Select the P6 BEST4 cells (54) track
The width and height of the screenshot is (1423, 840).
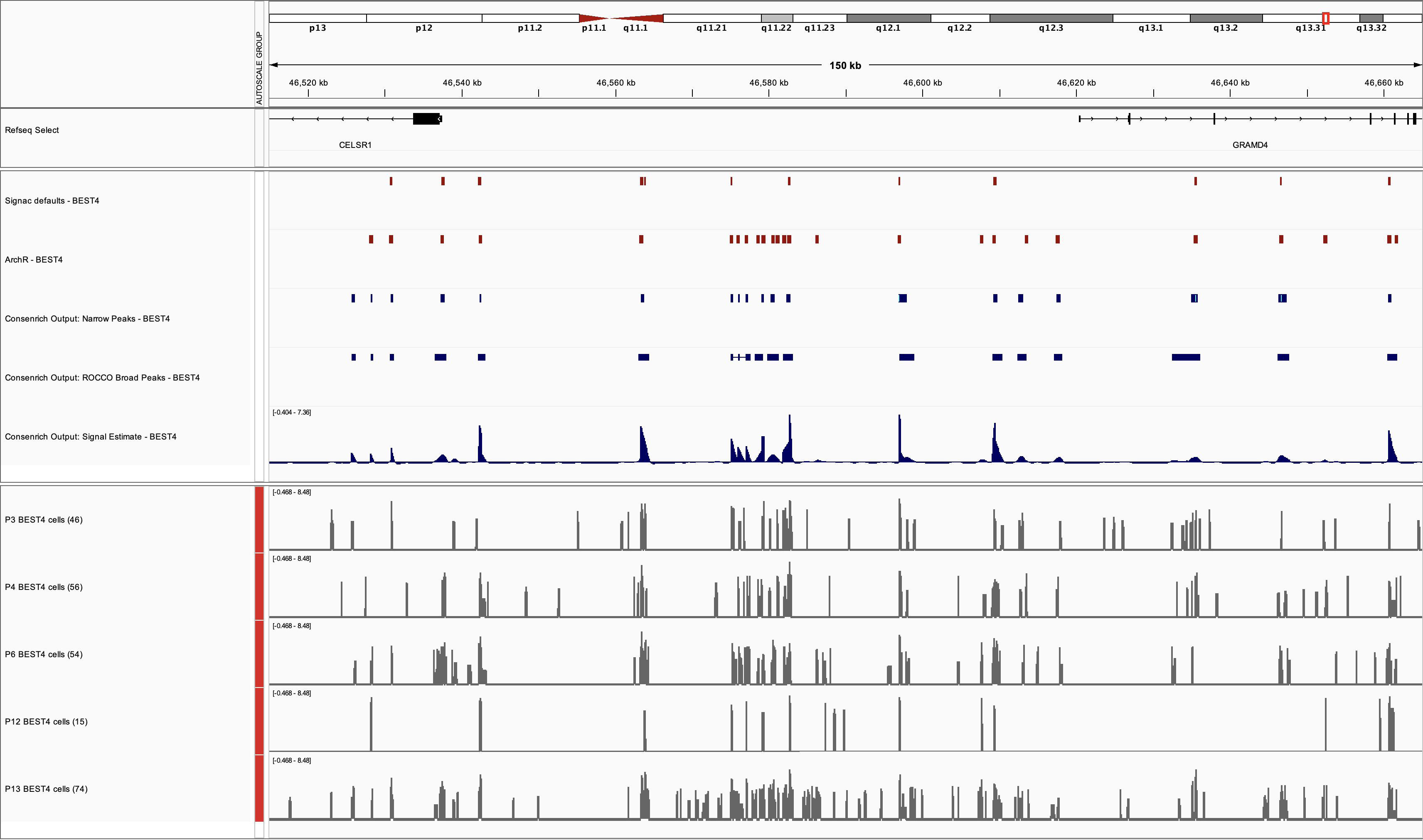[44, 654]
